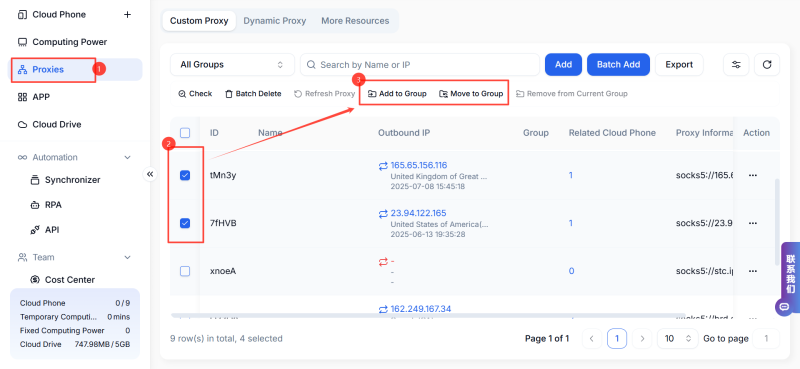Click outbound IP 23.94.122.165
This screenshot has width=800, height=369.
[418, 213]
